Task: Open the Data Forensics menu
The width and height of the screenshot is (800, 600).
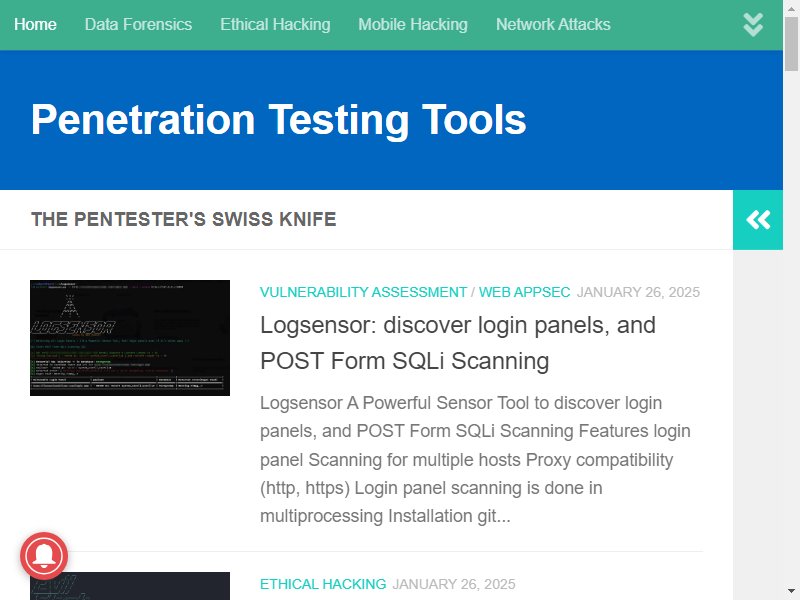Action: (138, 24)
